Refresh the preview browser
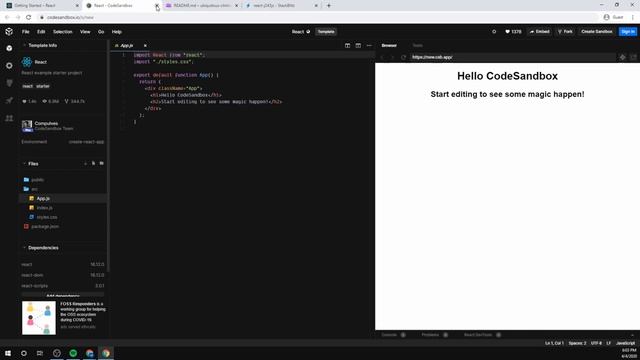The image size is (640, 360). click(403, 57)
